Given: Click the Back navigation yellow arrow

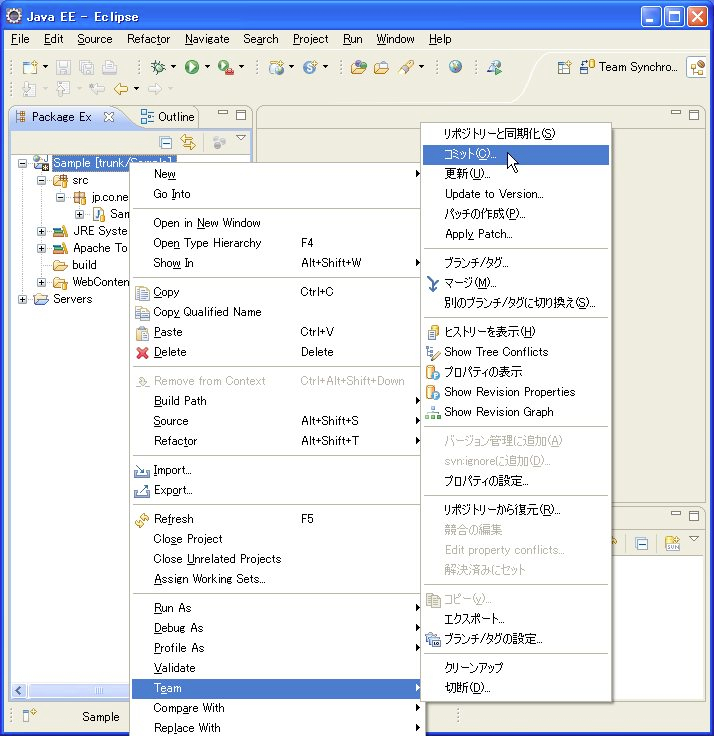Looking at the screenshot, I should [x=121, y=88].
